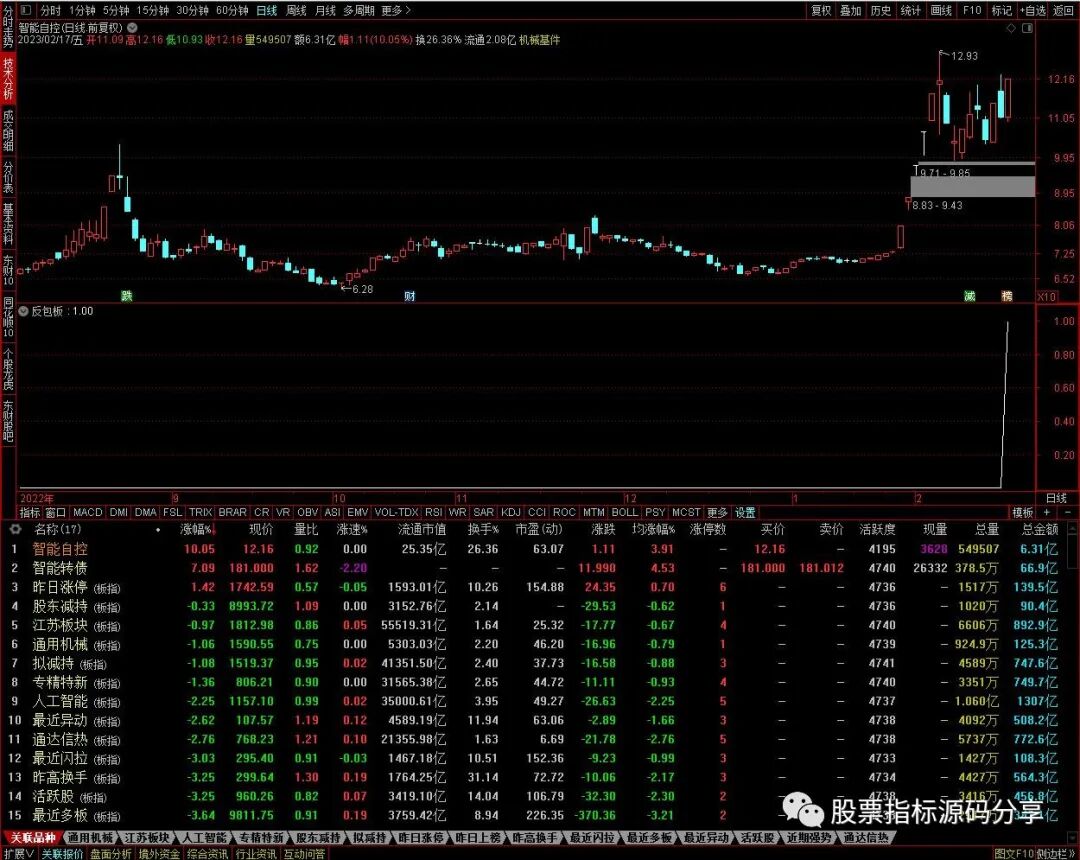Click the 标记 mark button

1001,10
